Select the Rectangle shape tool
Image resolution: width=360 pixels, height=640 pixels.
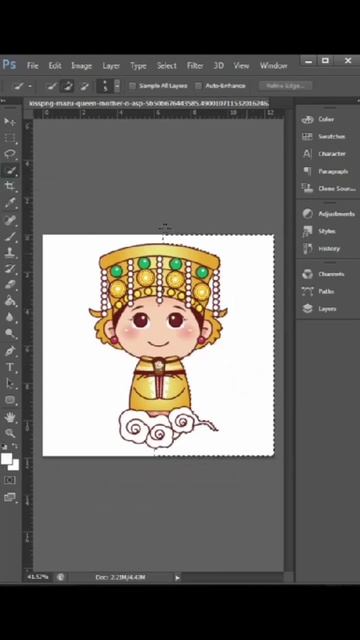point(10,400)
